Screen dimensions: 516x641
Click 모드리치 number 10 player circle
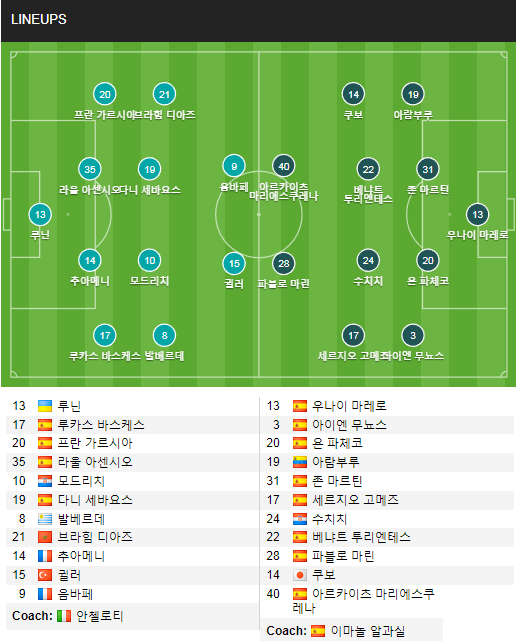coord(150,260)
